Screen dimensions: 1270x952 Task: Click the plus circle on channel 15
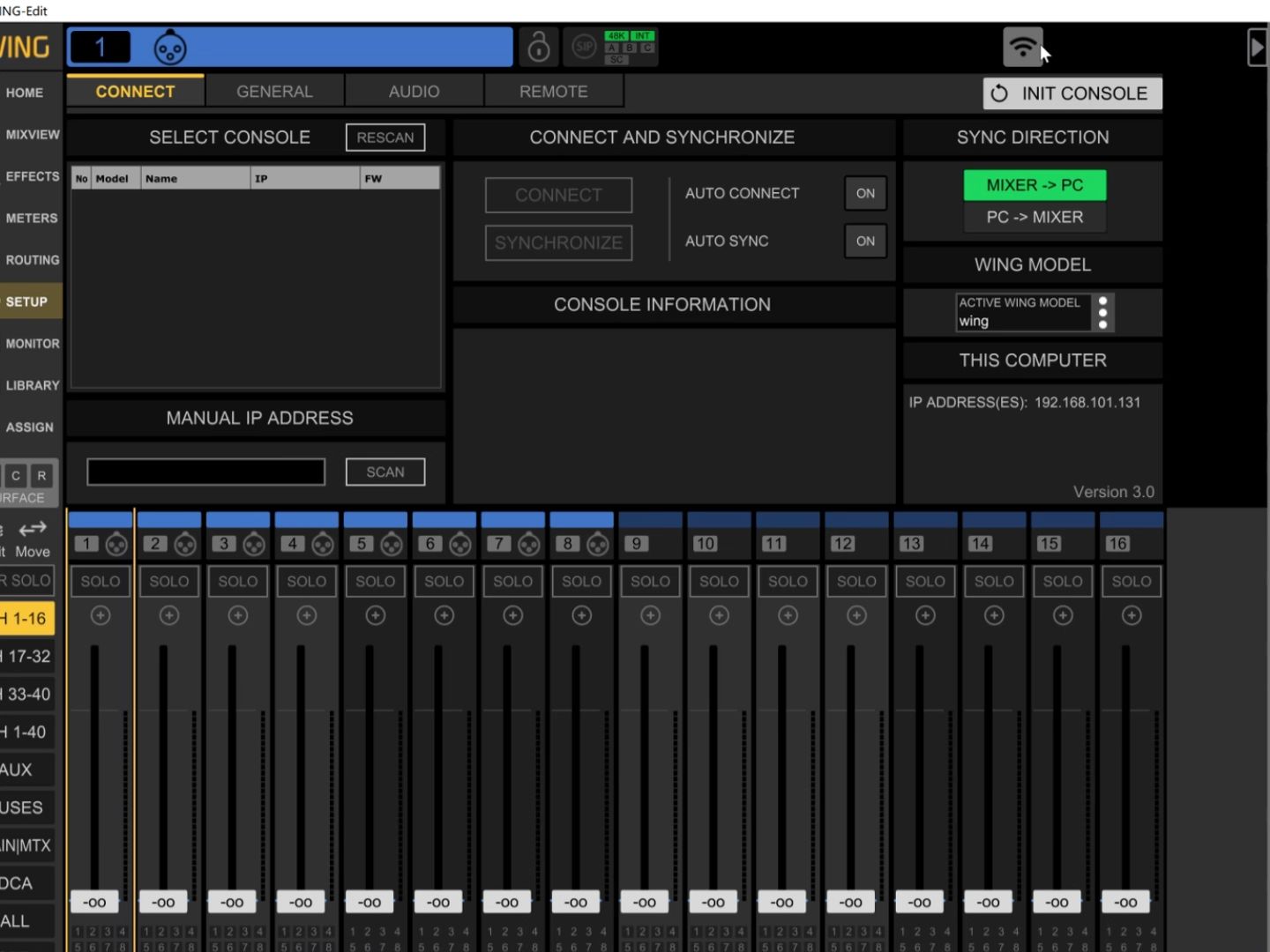coord(1064,615)
